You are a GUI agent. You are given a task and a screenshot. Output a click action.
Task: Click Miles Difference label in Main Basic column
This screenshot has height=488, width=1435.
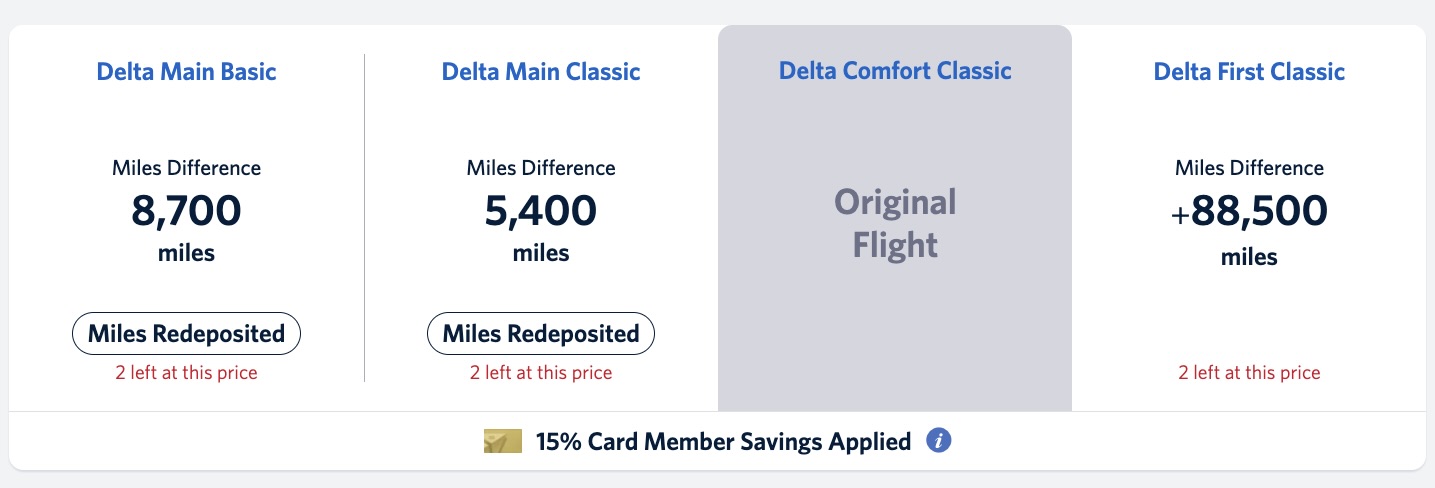point(186,168)
